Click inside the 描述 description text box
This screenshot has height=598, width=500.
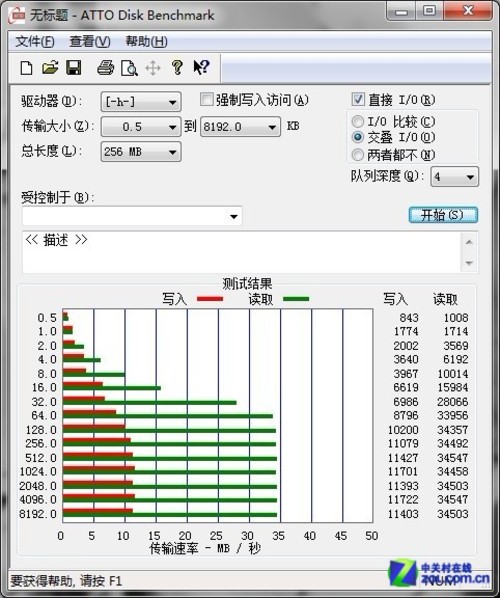click(x=242, y=252)
